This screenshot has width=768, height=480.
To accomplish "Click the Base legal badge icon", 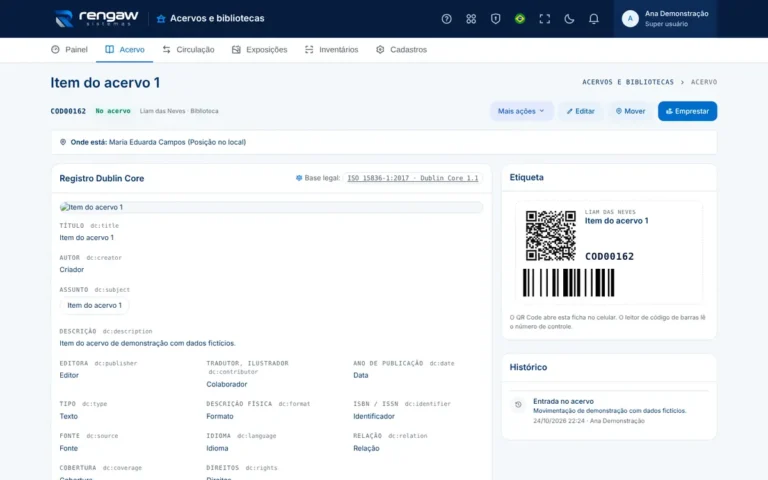I will tap(299, 178).
